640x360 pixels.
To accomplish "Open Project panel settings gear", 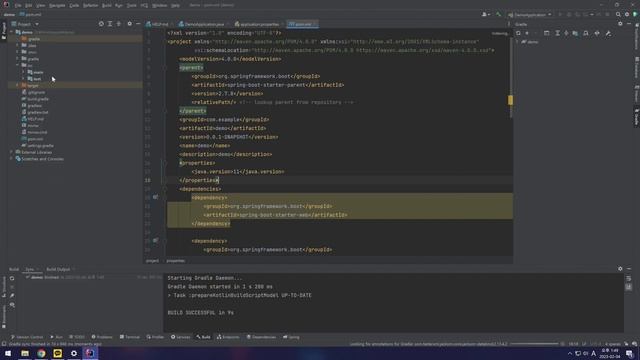I will 130,24.
